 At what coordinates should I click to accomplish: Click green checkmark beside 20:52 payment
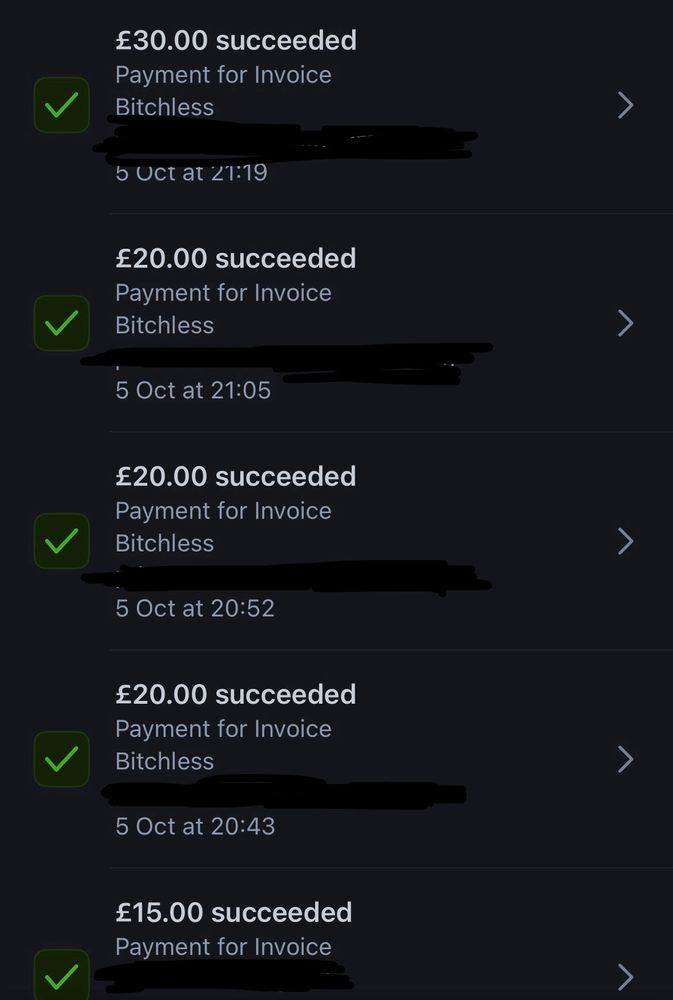62,541
